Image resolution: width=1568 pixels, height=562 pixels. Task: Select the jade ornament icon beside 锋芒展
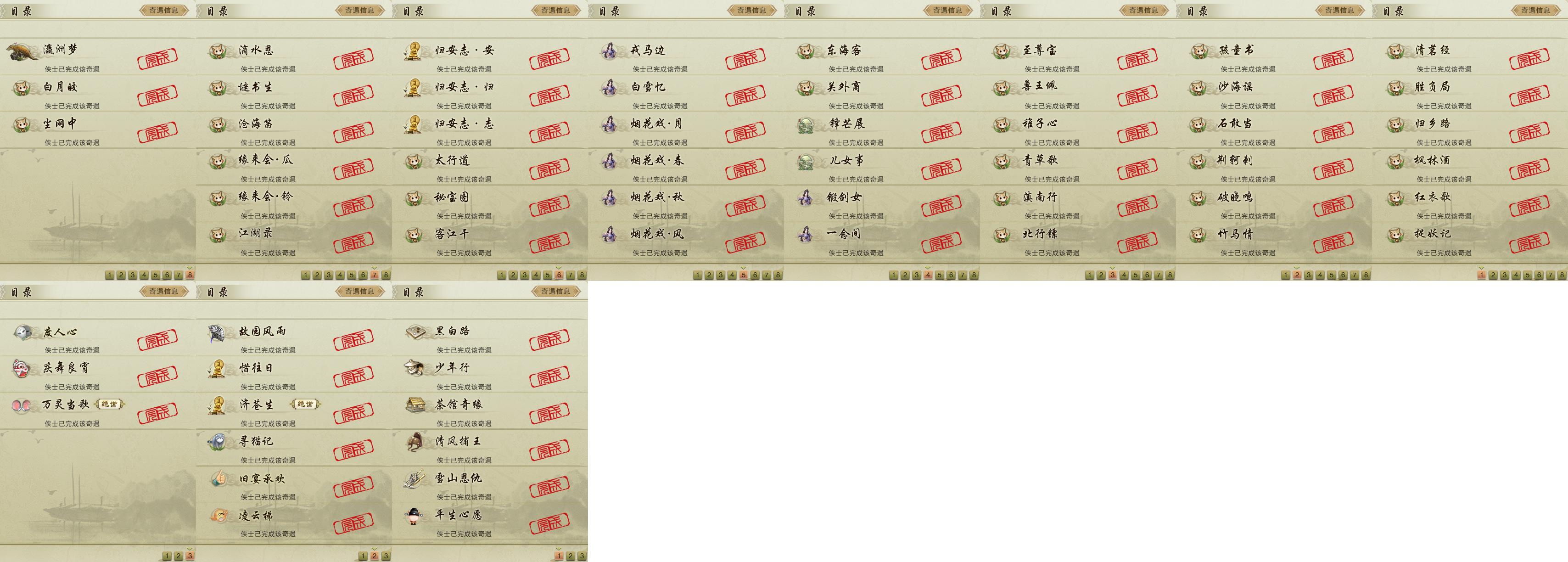click(x=806, y=124)
